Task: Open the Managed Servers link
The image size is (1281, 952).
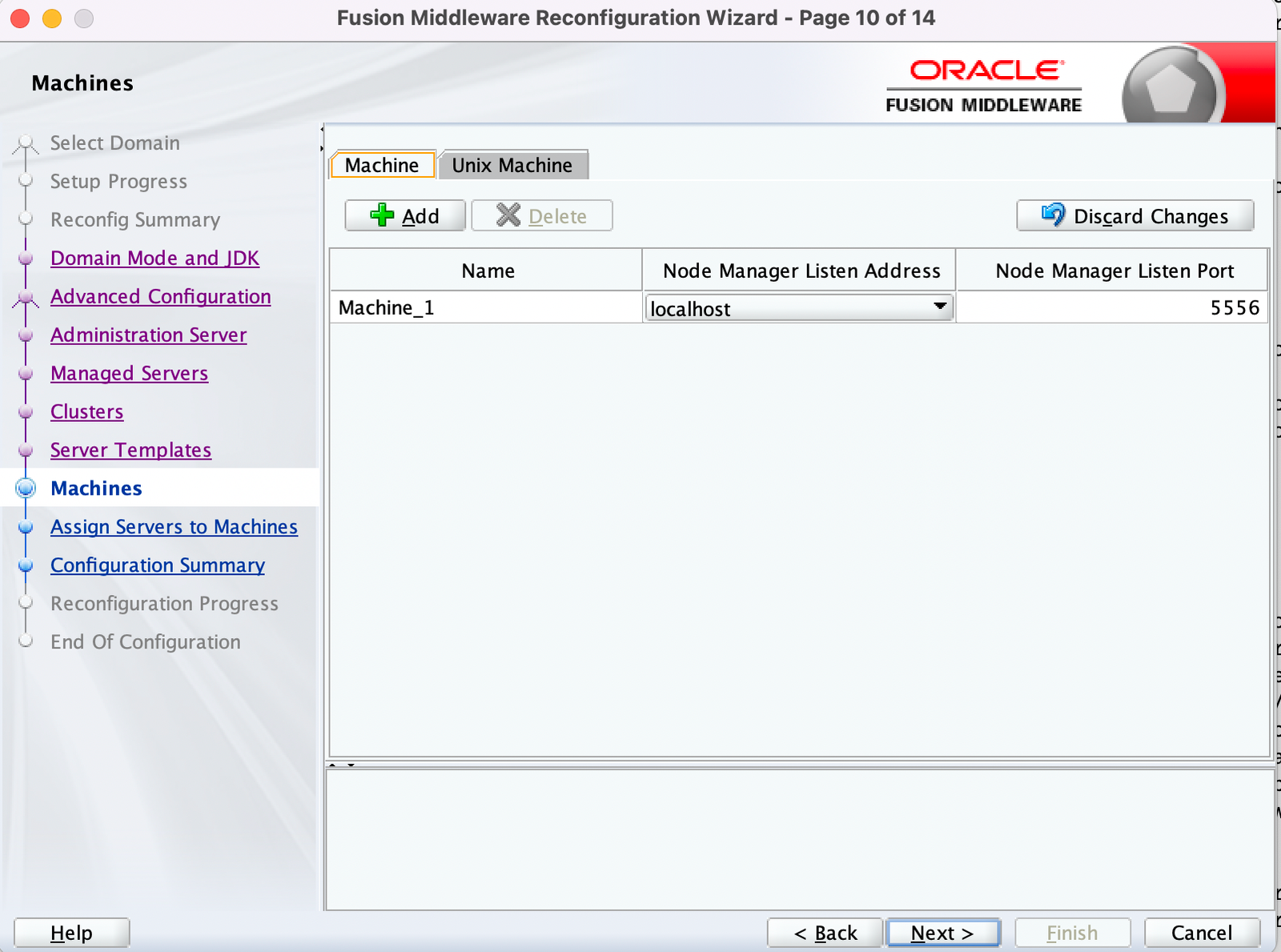Action: point(129,373)
